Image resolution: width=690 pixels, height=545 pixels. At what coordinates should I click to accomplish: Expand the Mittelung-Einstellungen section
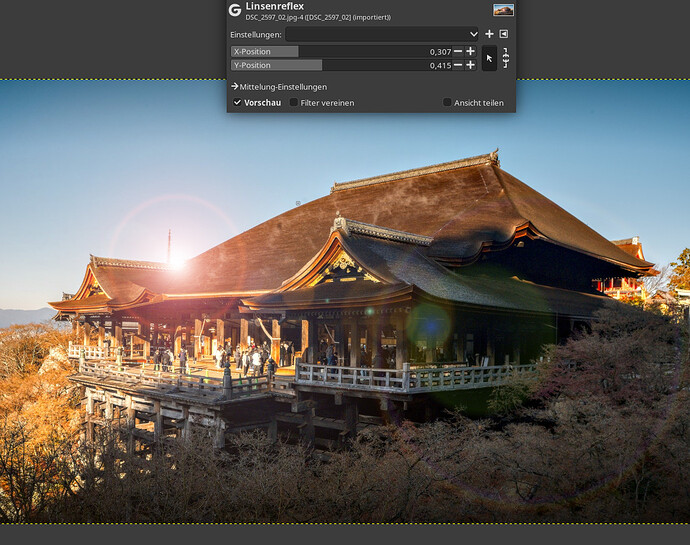(x=280, y=87)
